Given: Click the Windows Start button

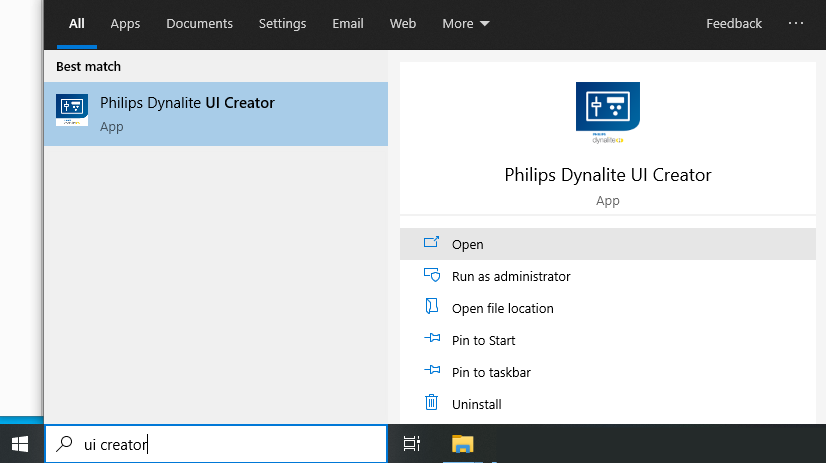Looking at the screenshot, I should [20, 444].
